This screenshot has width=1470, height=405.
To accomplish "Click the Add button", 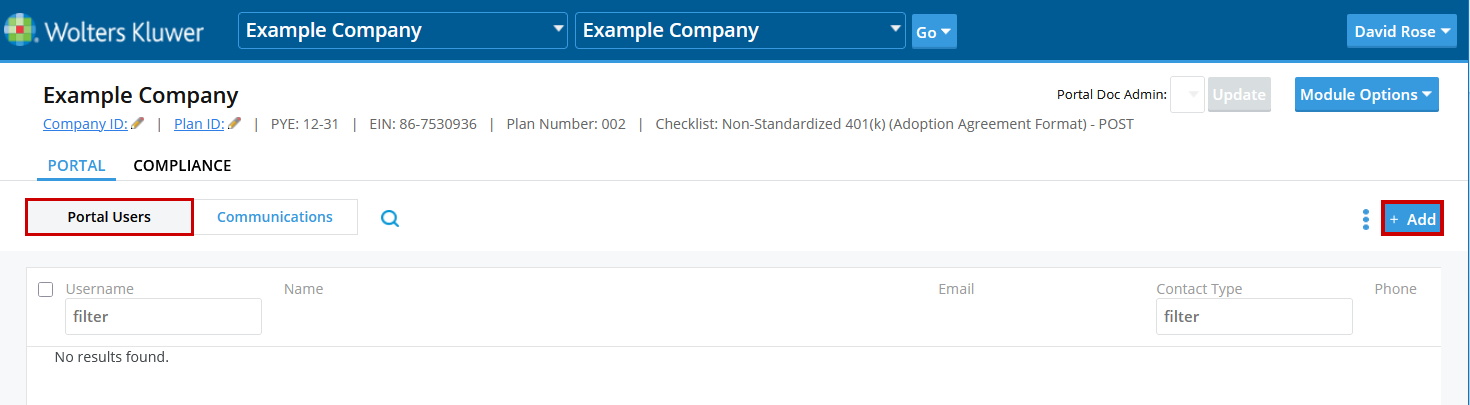I will click(x=1412, y=219).
